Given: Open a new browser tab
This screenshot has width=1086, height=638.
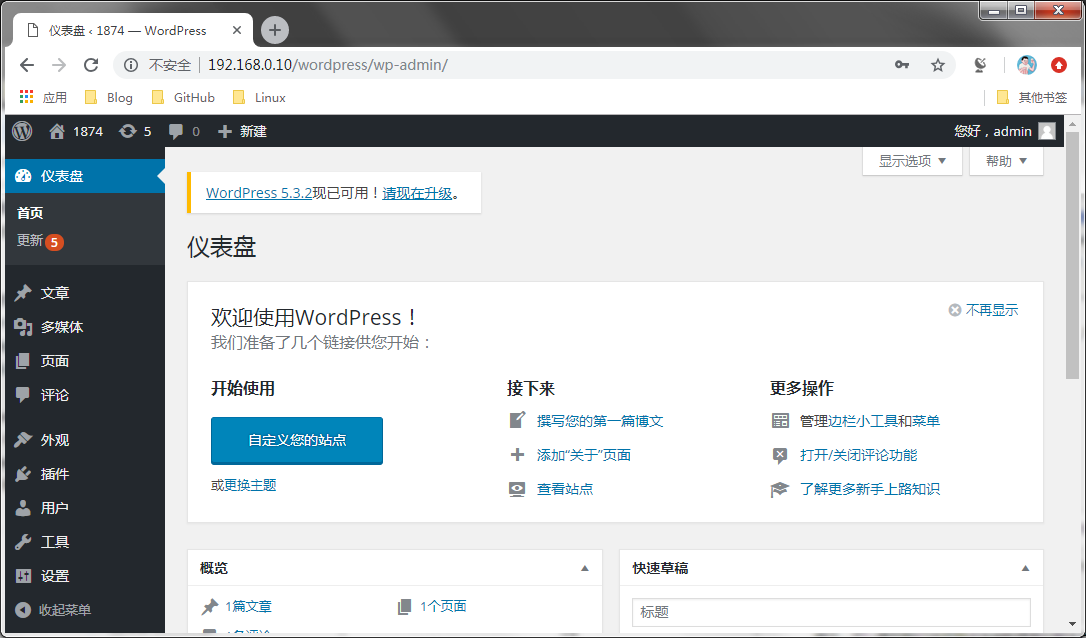Looking at the screenshot, I should point(275,30).
